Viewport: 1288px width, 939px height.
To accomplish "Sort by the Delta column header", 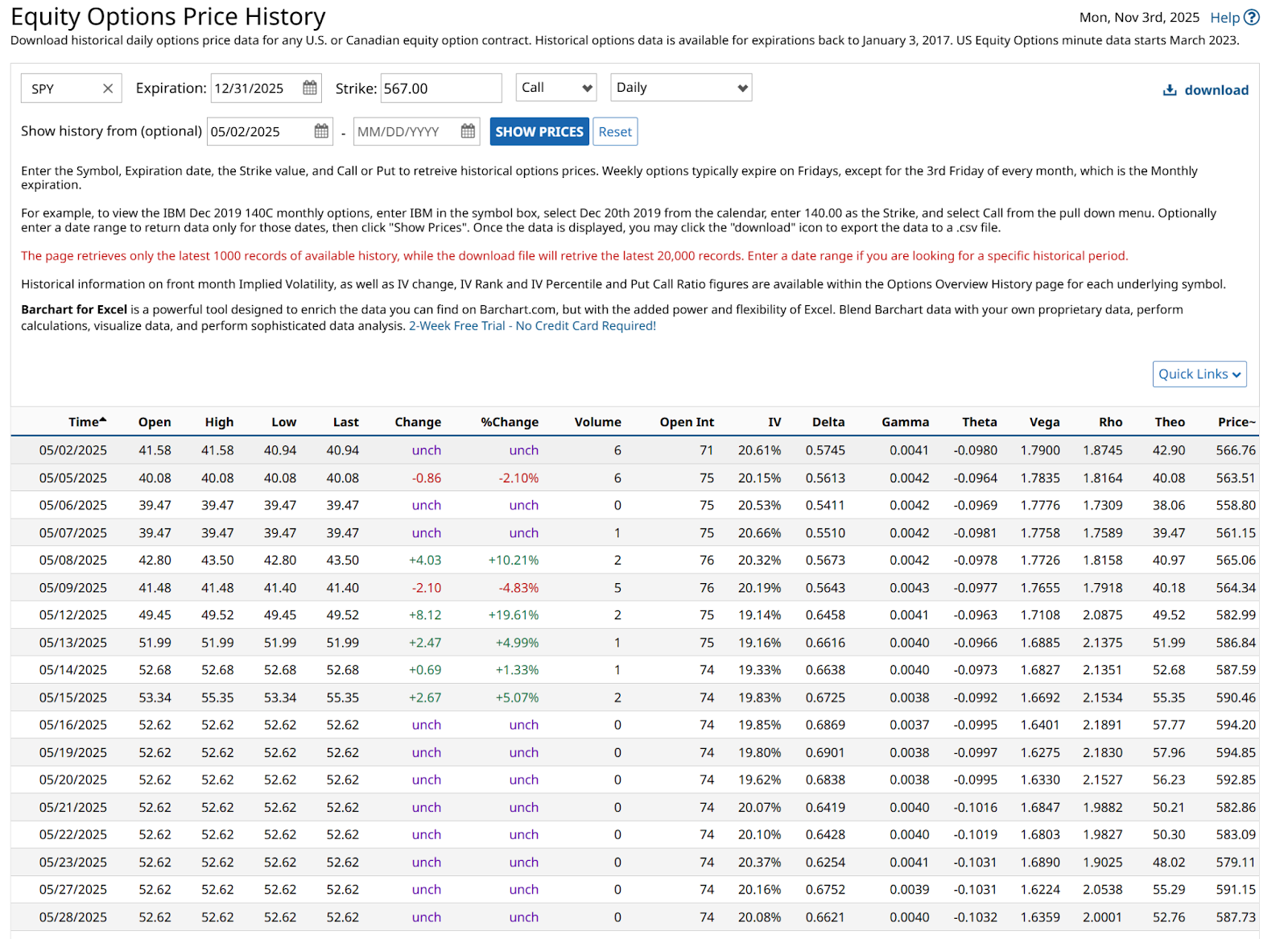I will [x=828, y=422].
